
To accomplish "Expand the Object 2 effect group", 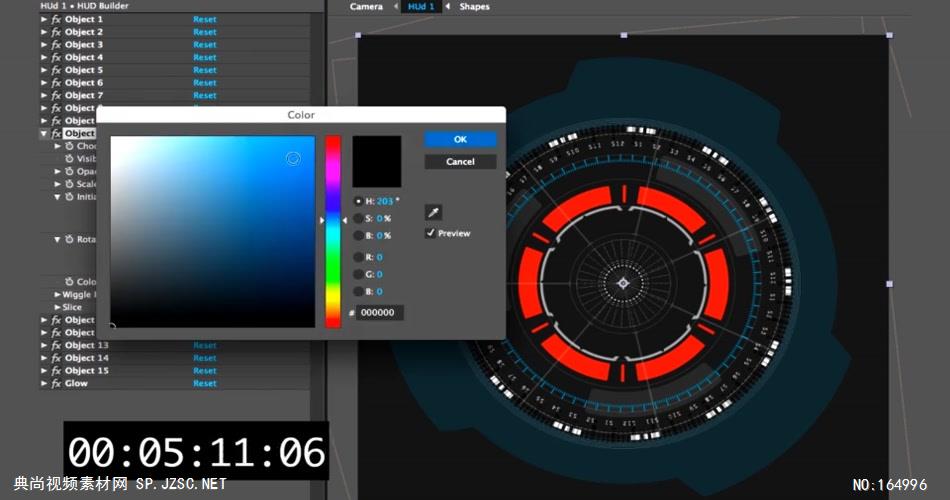I will (x=43, y=32).
